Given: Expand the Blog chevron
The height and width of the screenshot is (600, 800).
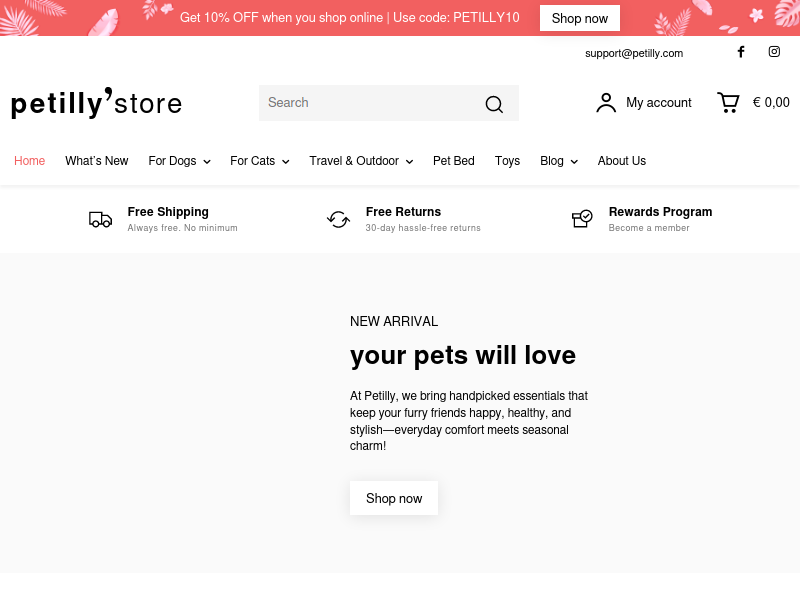Looking at the screenshot, I should (x=574, y=162).
